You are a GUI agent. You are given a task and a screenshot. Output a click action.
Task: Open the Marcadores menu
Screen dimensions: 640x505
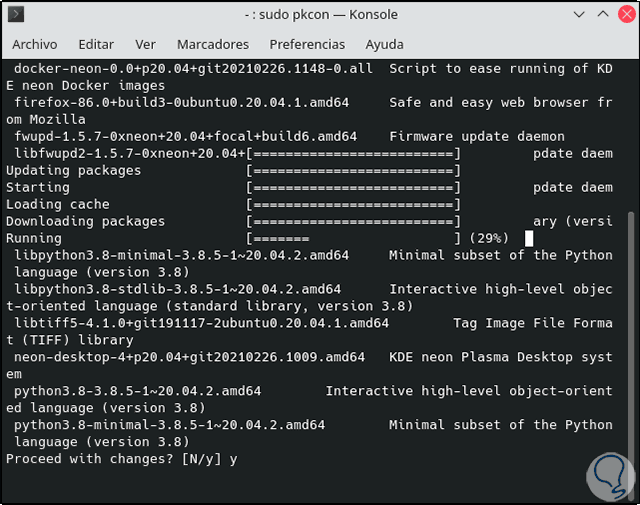click(x=213, y=45)
